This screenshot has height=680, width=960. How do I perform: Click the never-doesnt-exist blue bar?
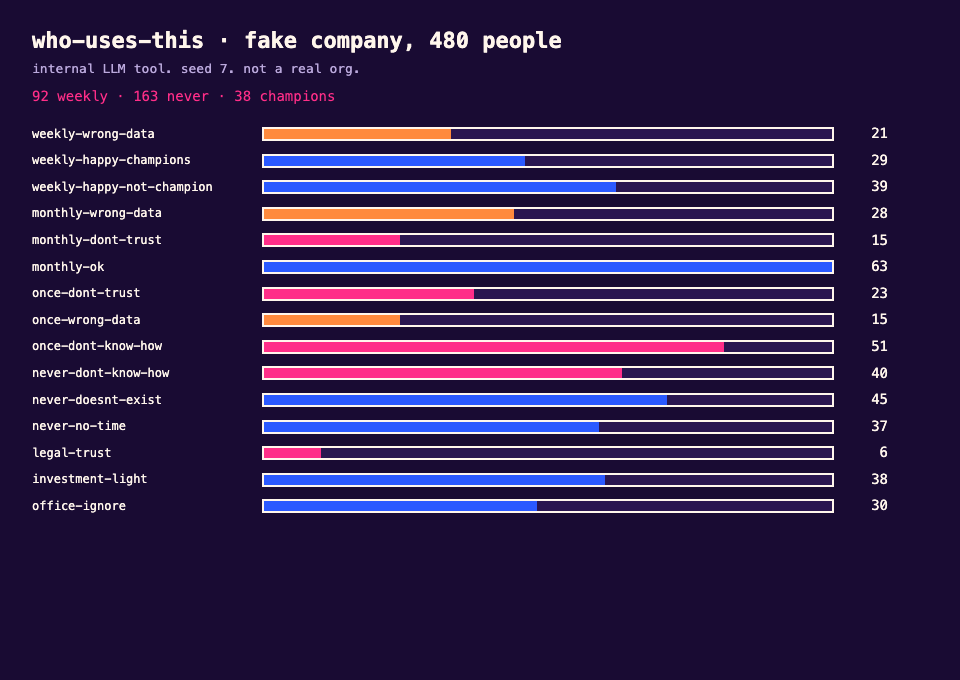465,400
